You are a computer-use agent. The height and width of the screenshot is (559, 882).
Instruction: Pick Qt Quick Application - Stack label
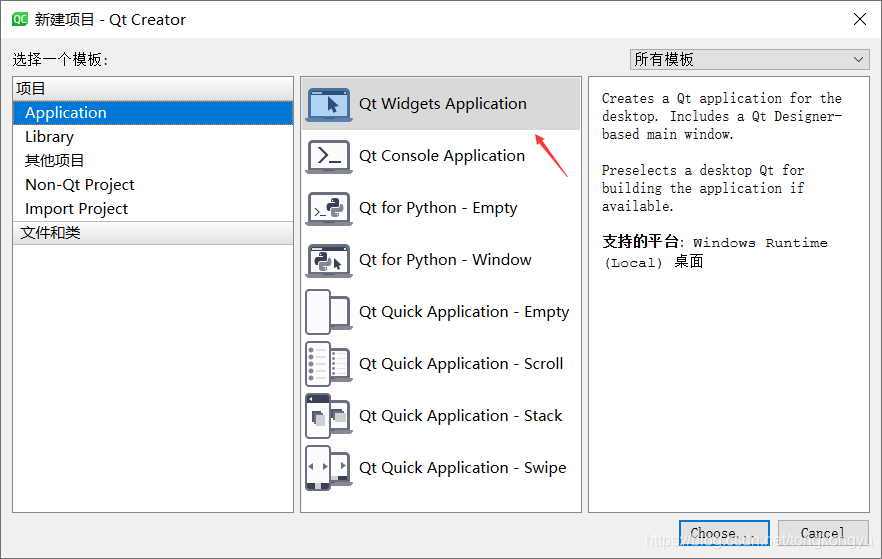coord(460,416)
